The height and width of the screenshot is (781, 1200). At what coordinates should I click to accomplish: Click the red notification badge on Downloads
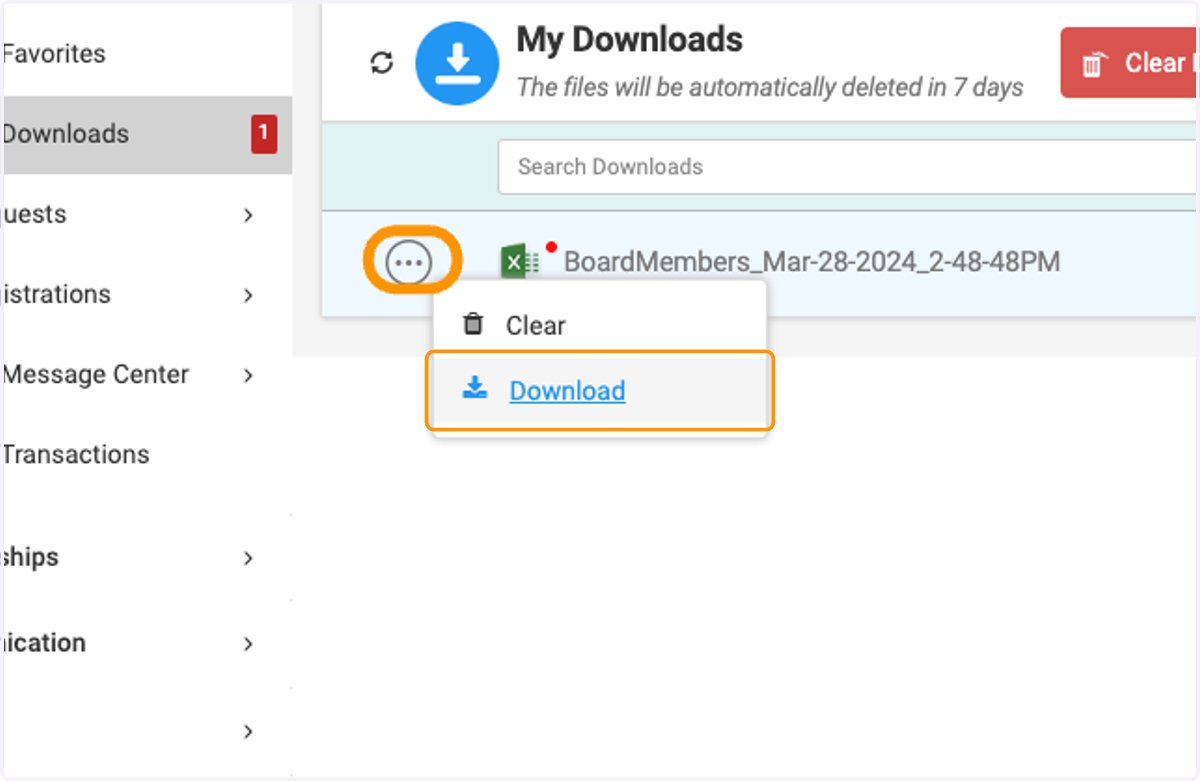[264, 134]
